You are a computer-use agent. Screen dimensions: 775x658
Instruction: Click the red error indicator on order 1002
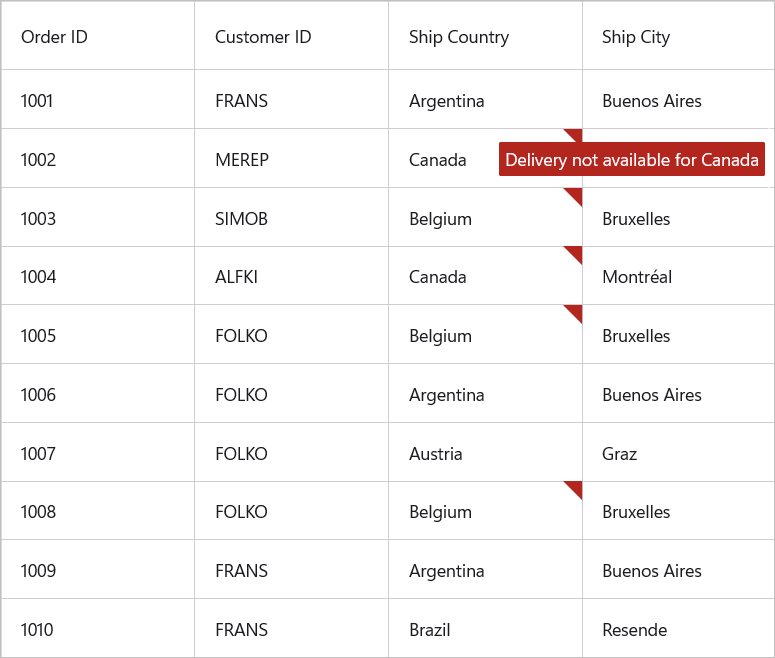575,134
